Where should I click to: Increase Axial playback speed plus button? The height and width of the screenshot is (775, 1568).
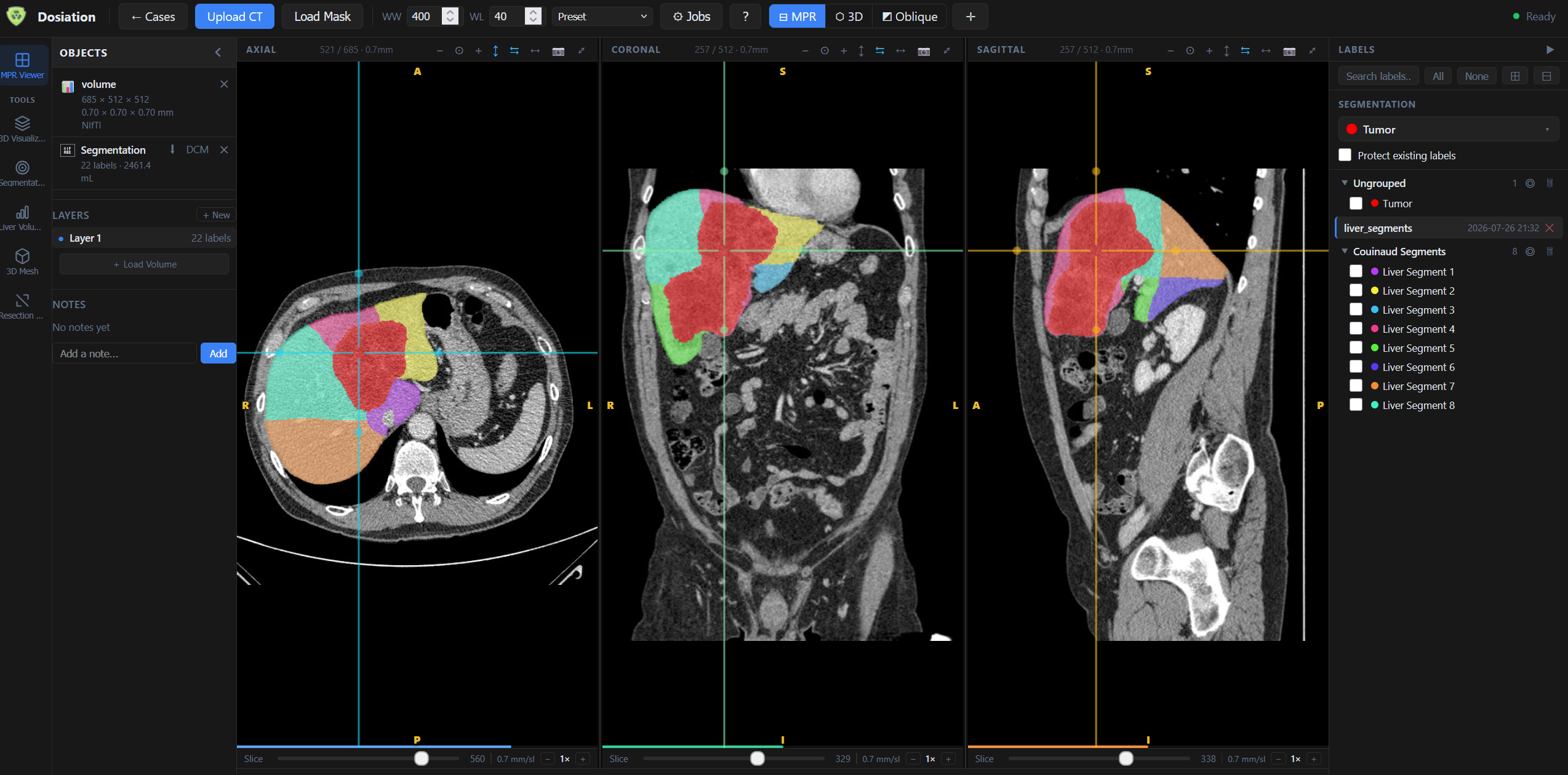(x=583, y=759)
